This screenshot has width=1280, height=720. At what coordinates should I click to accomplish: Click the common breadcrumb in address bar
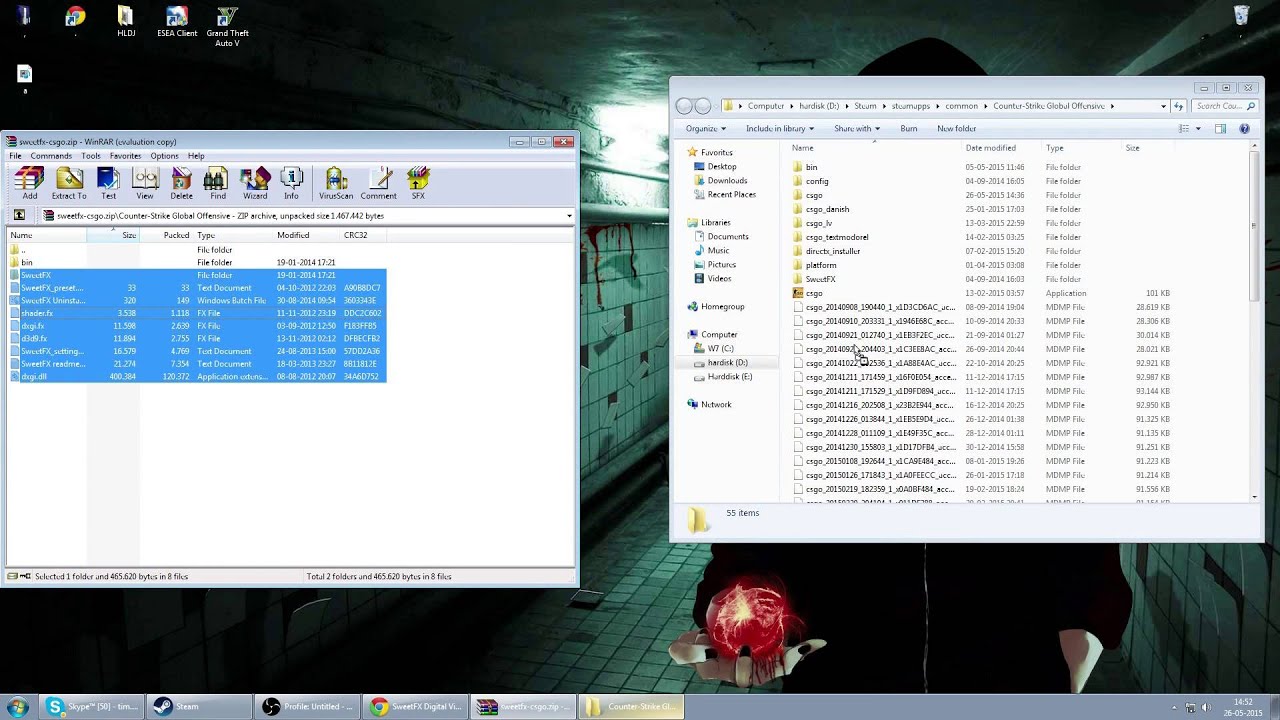(961, 106)
